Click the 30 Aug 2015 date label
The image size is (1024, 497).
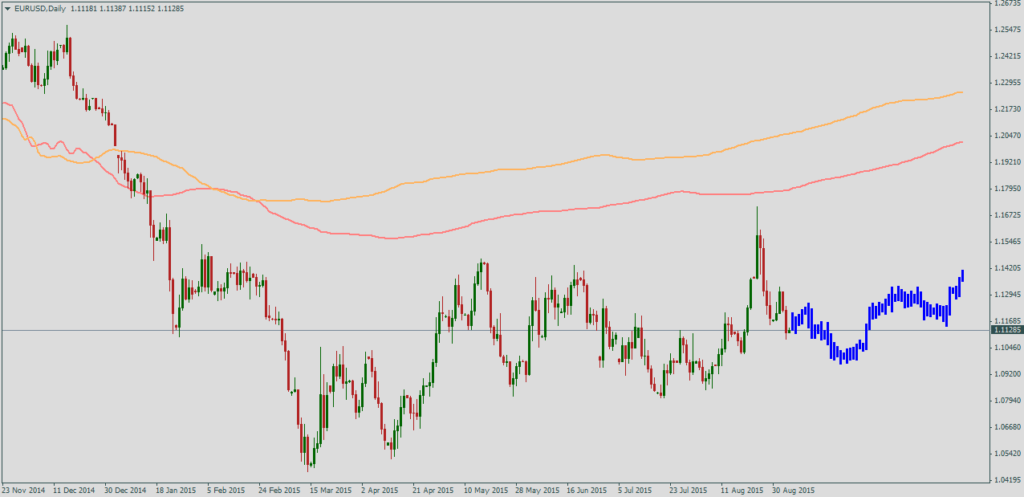tap(794, 491)
